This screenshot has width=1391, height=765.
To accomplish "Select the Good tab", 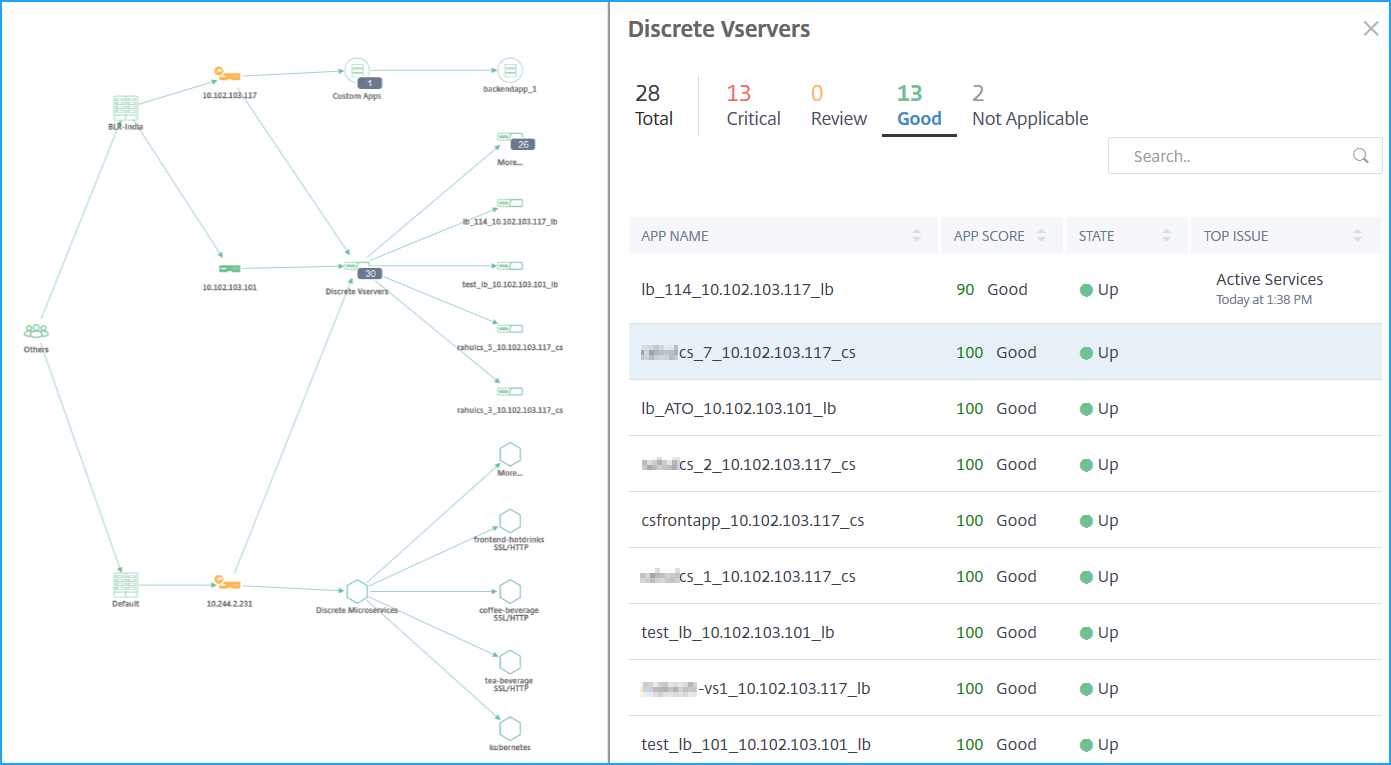I will coord(919,106).
